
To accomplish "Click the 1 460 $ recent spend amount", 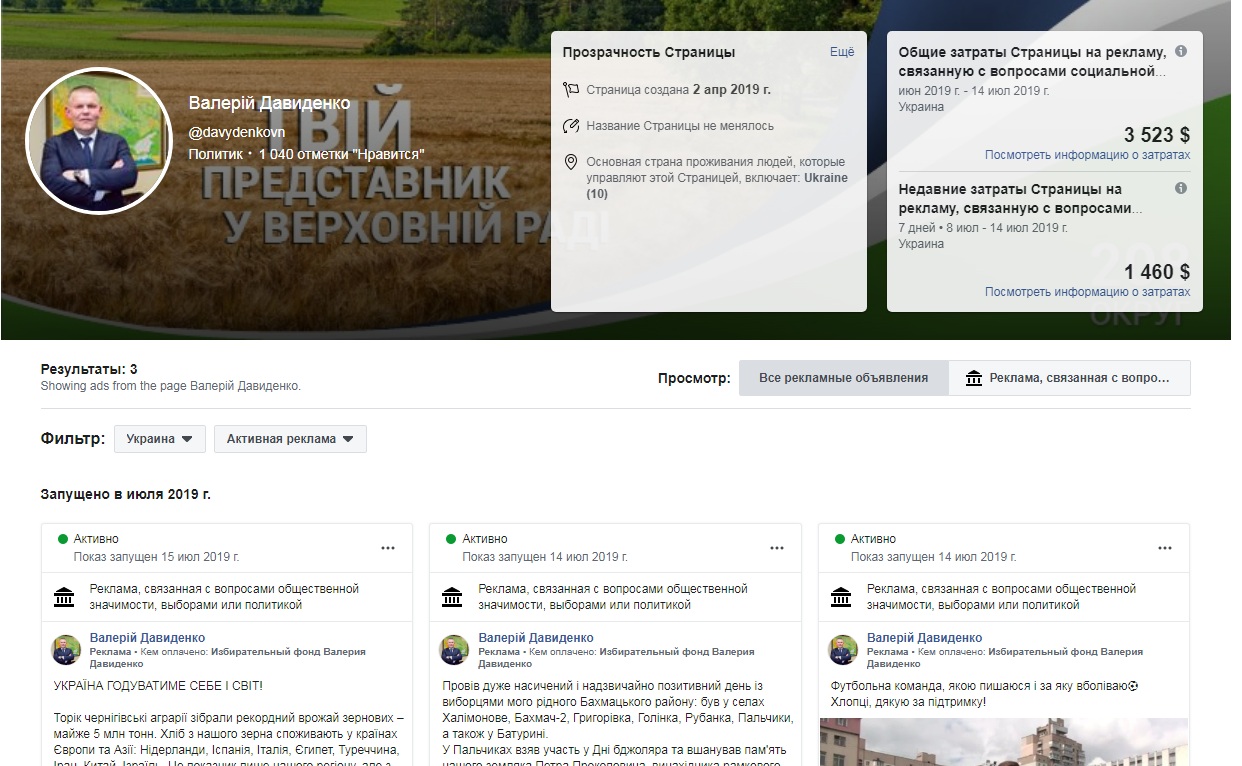I will pos(1157,272).
